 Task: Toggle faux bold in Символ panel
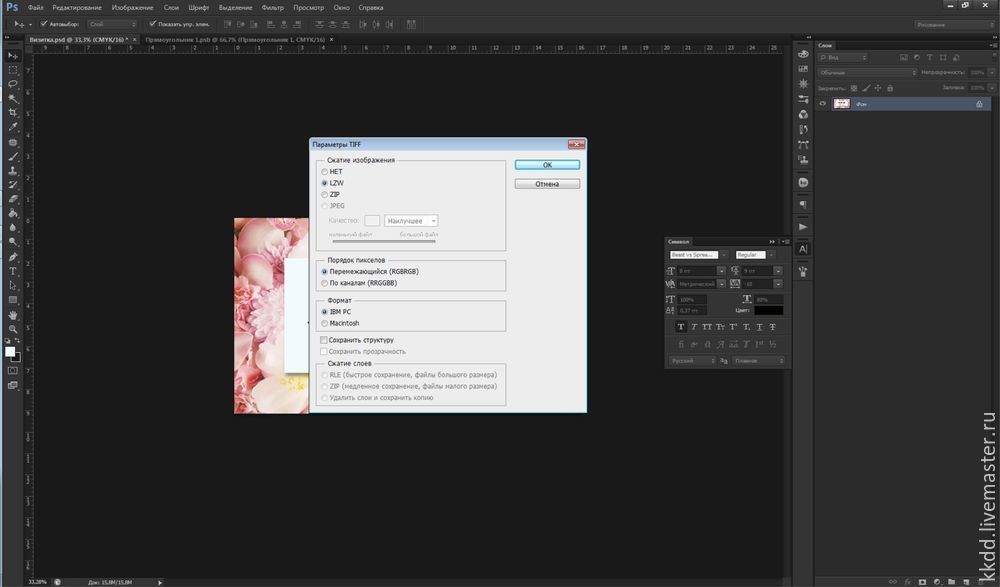(x=681, y=326)
